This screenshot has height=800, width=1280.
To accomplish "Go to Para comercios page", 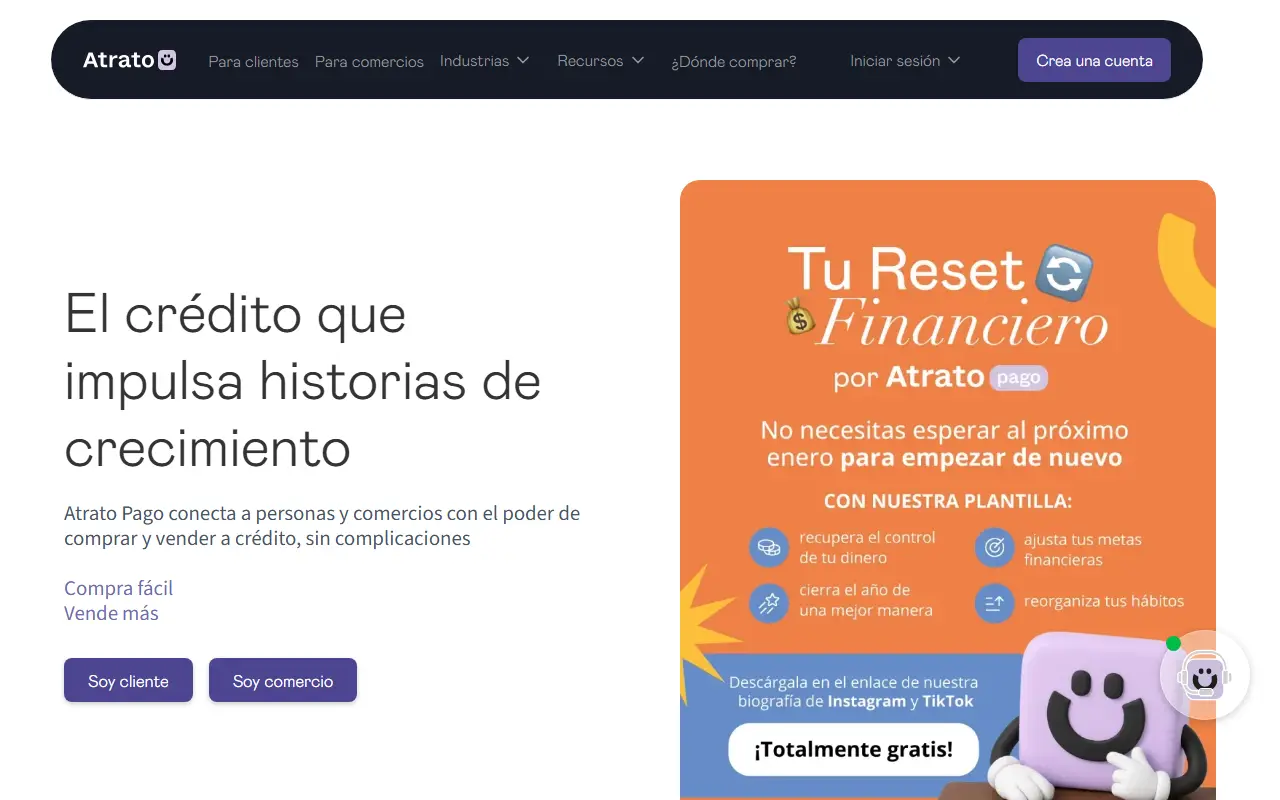I will coord(369,61).
